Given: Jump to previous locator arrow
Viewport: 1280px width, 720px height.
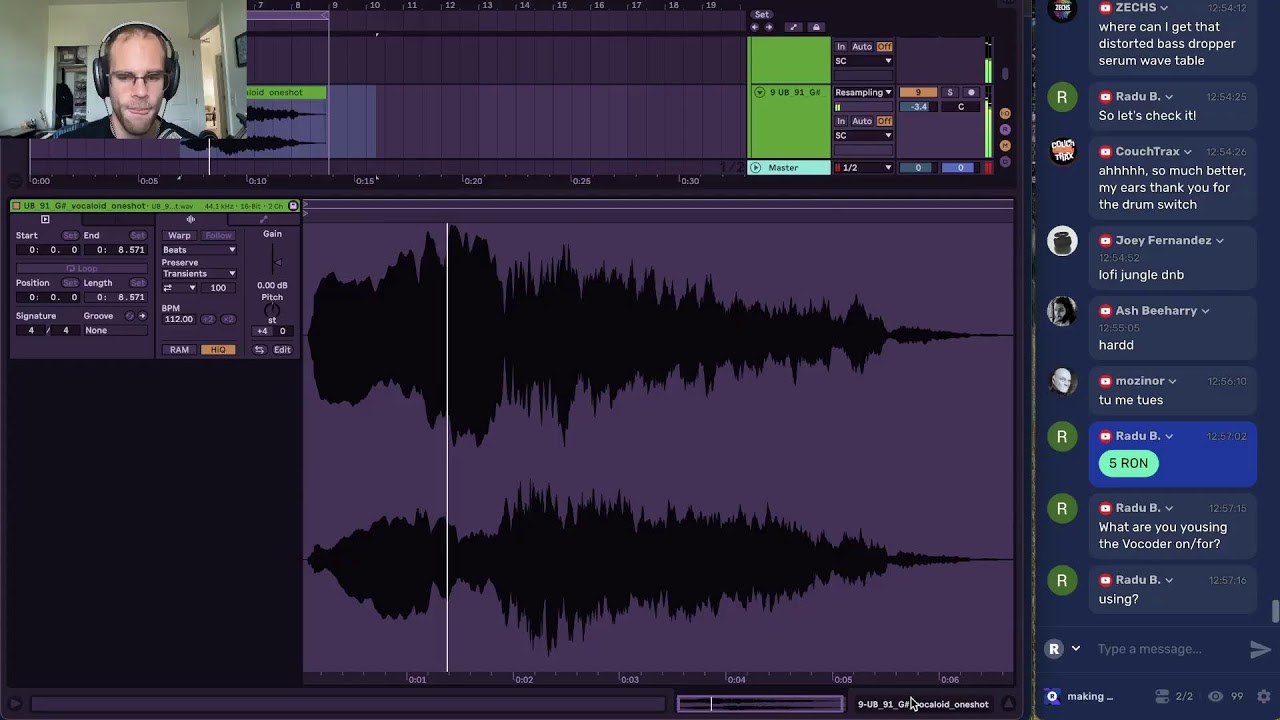Looking at the screenshot, I should 755,27.
